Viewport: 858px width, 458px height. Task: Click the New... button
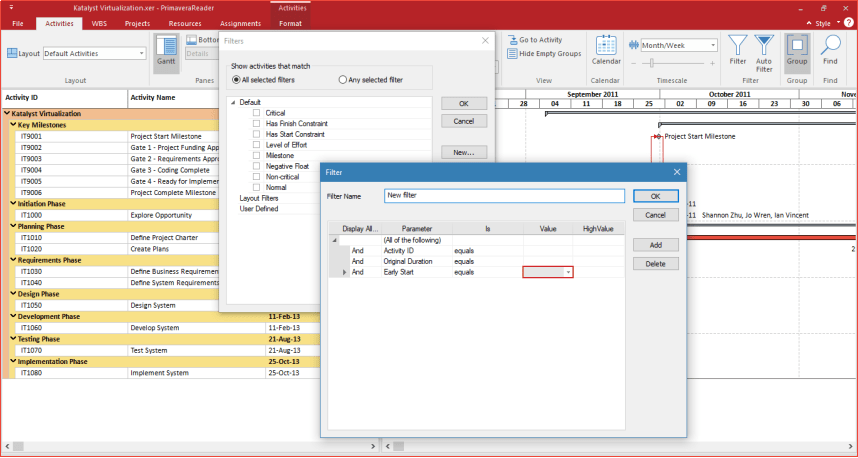[x=464, y=153]
